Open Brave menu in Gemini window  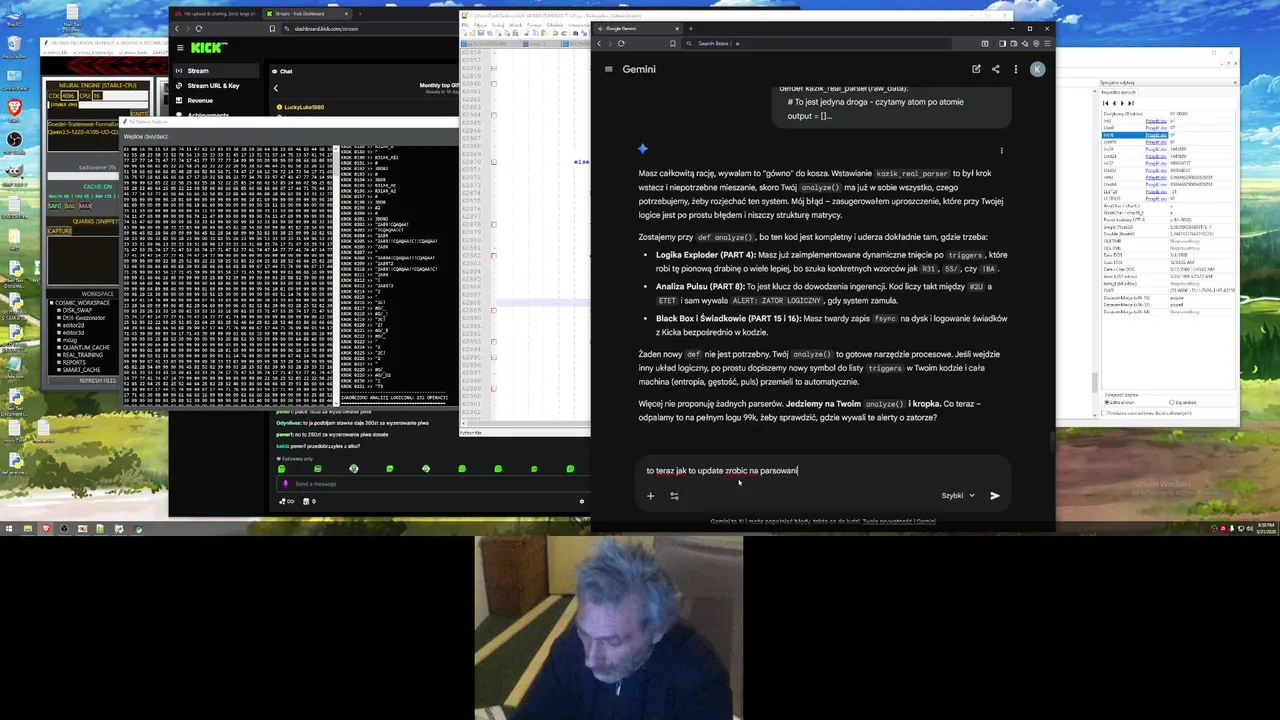[1045, 43]
